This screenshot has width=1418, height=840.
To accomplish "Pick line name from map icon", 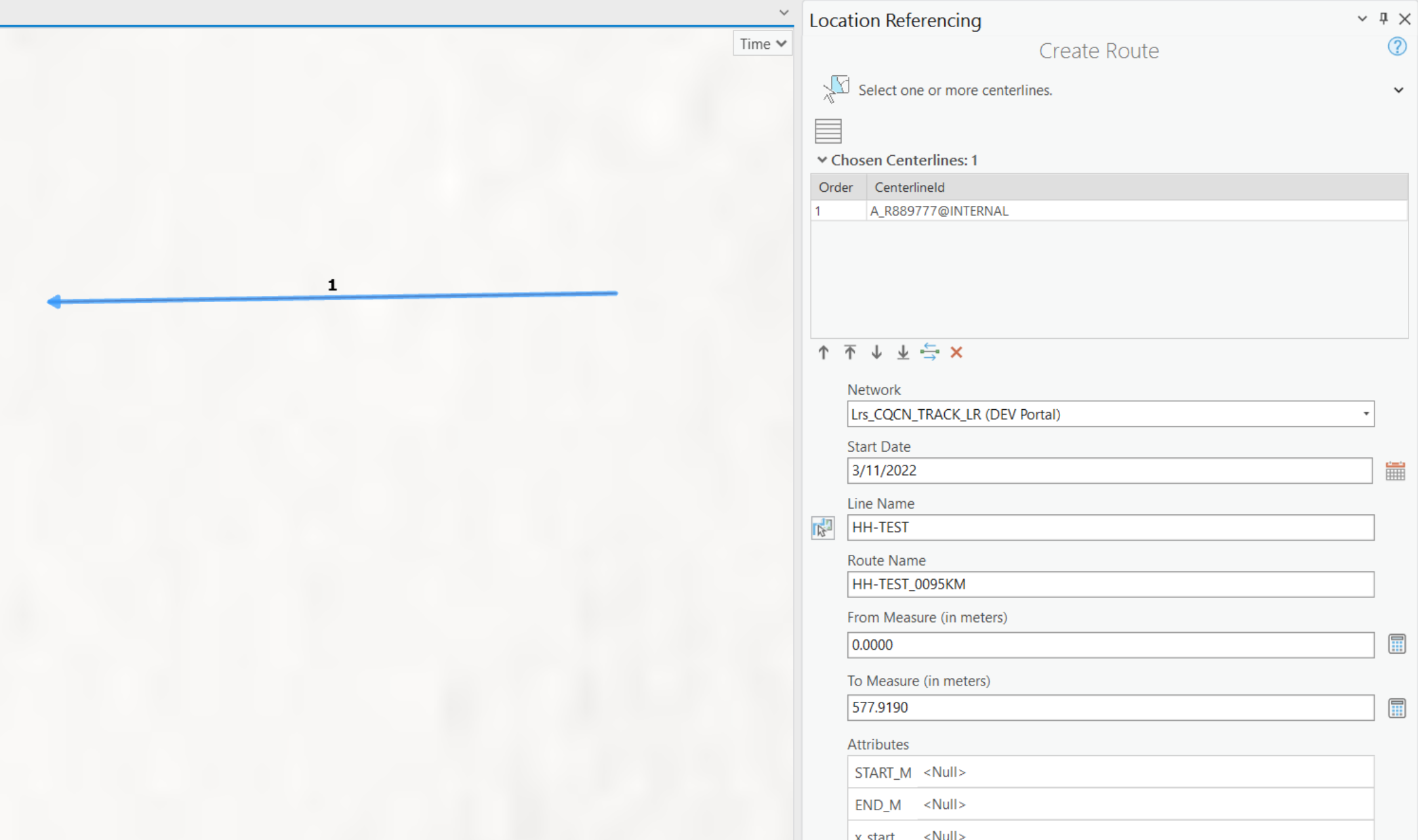I will 823,528.
